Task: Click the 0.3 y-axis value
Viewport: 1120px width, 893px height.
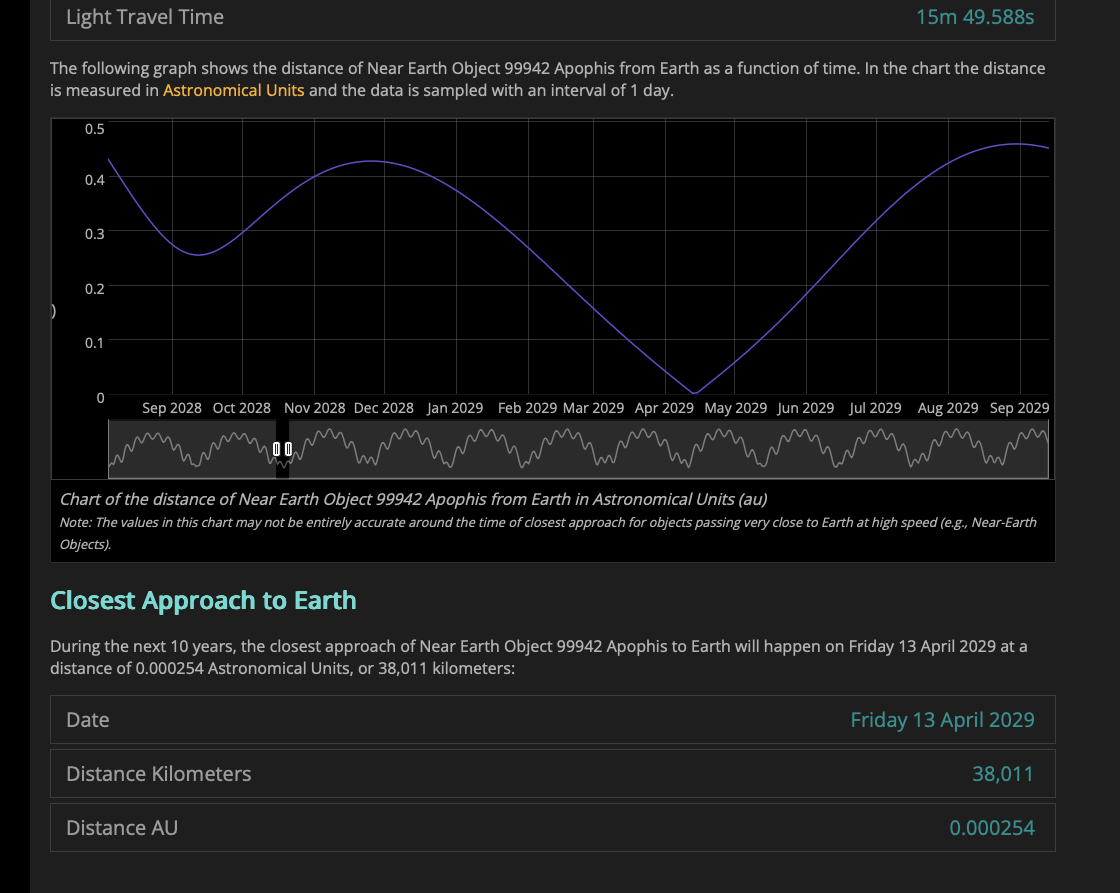Action: (95, 234)
